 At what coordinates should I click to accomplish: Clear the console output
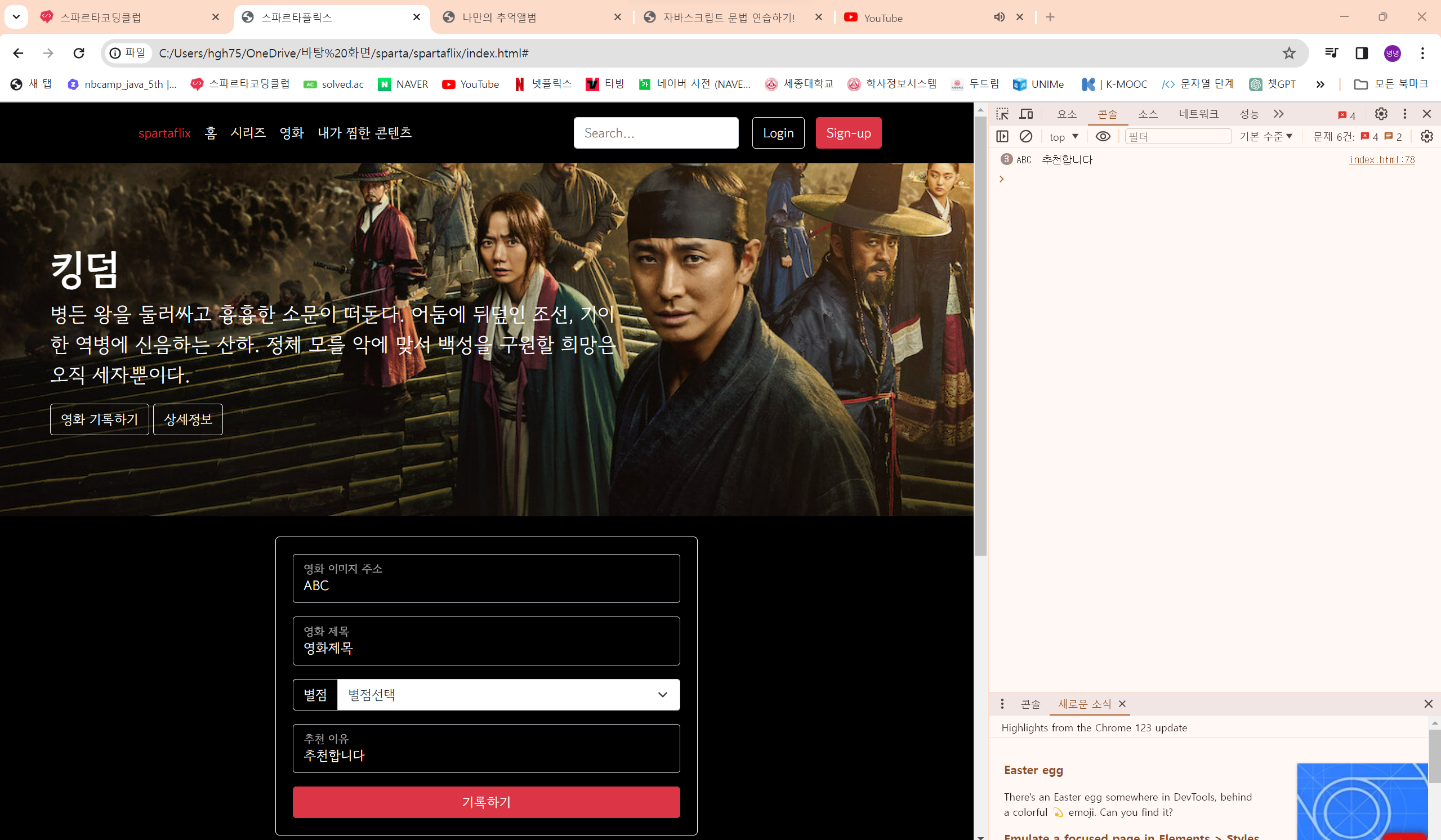1026,136
